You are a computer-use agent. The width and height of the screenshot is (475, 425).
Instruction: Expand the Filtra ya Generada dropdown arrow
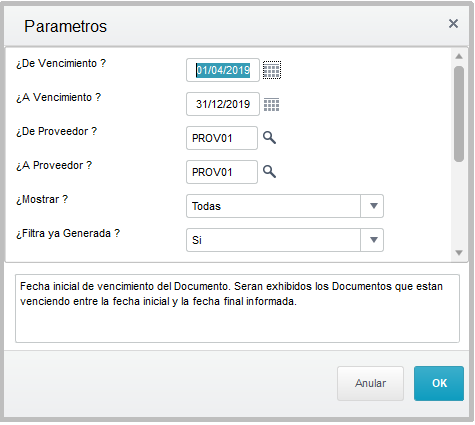(373, 240)
